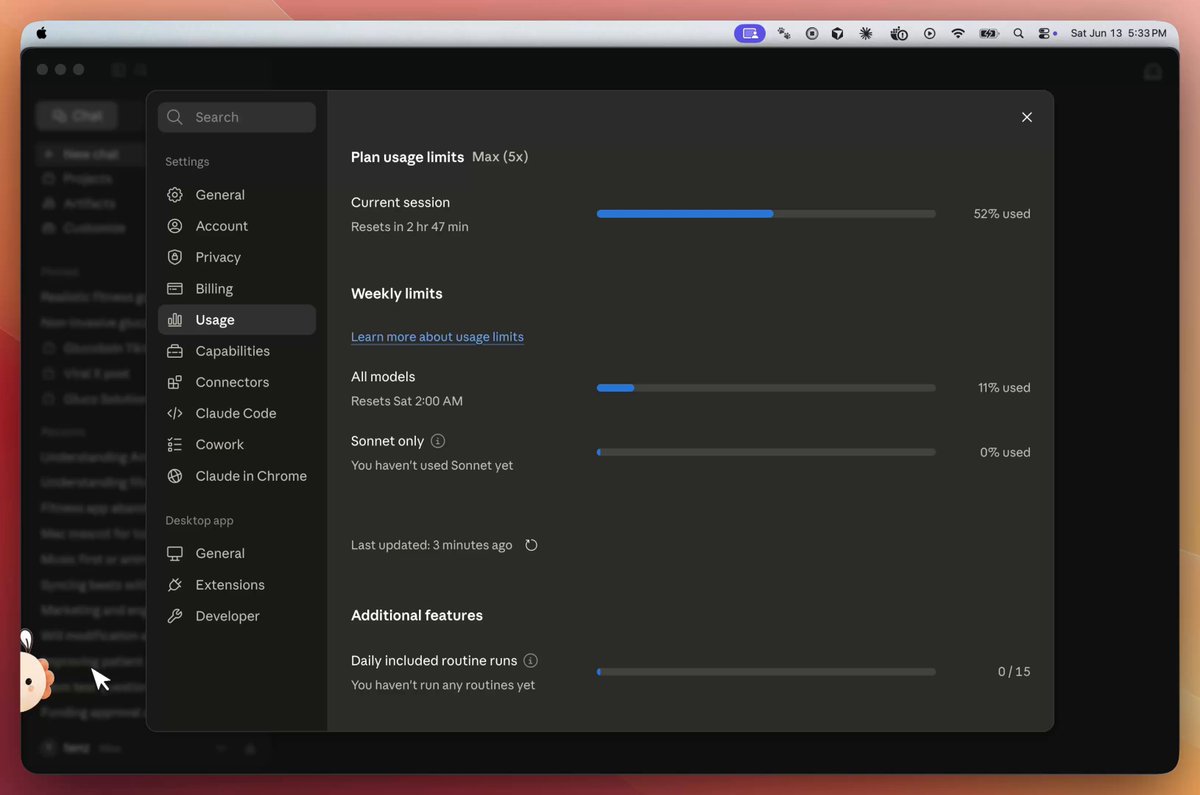The height and width of the screenshot is (795, 1200).
Task: Click the stop-circle recording menu bar icon
Action: [812, 33]
